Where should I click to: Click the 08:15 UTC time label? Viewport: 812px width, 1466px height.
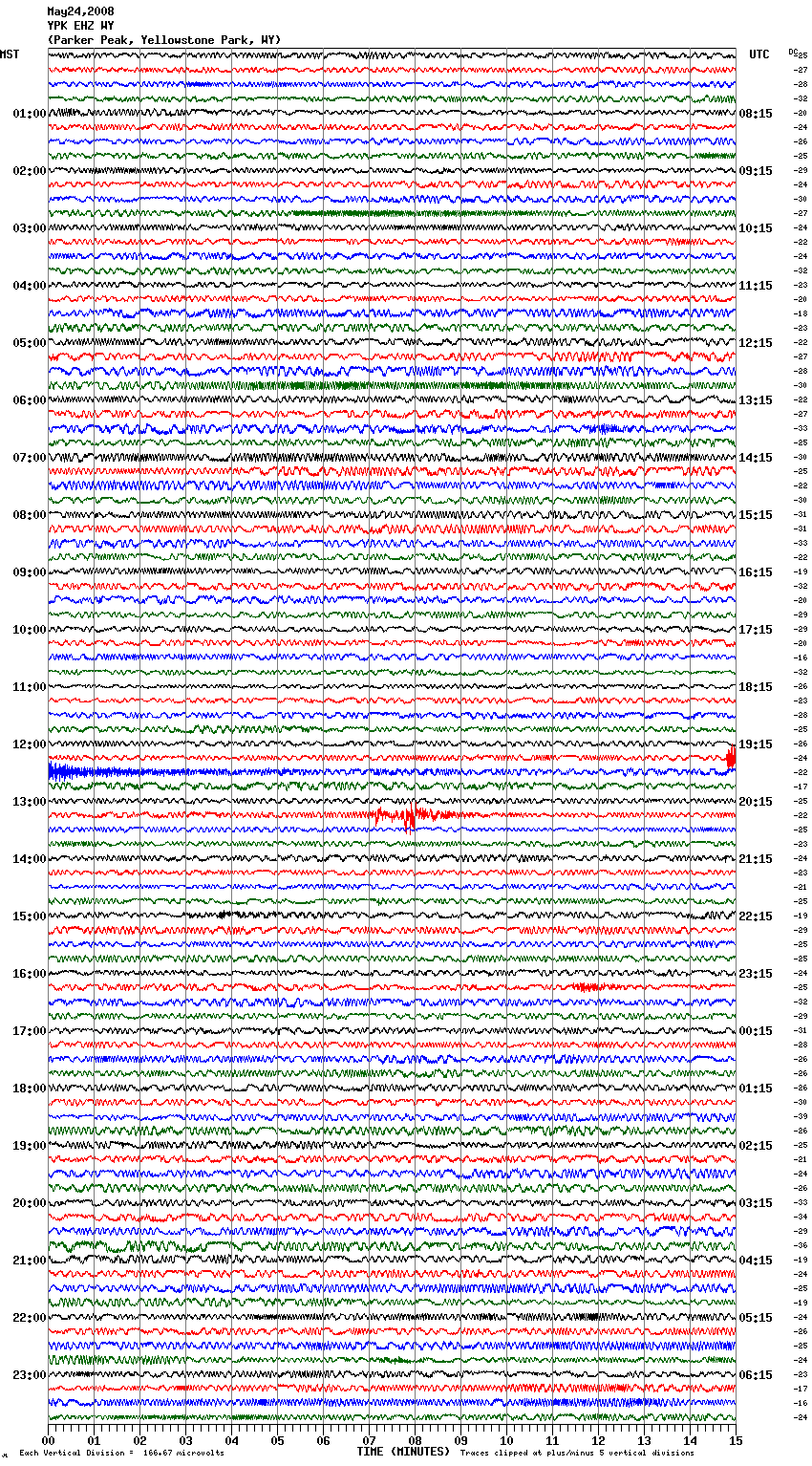pos(756,114)
